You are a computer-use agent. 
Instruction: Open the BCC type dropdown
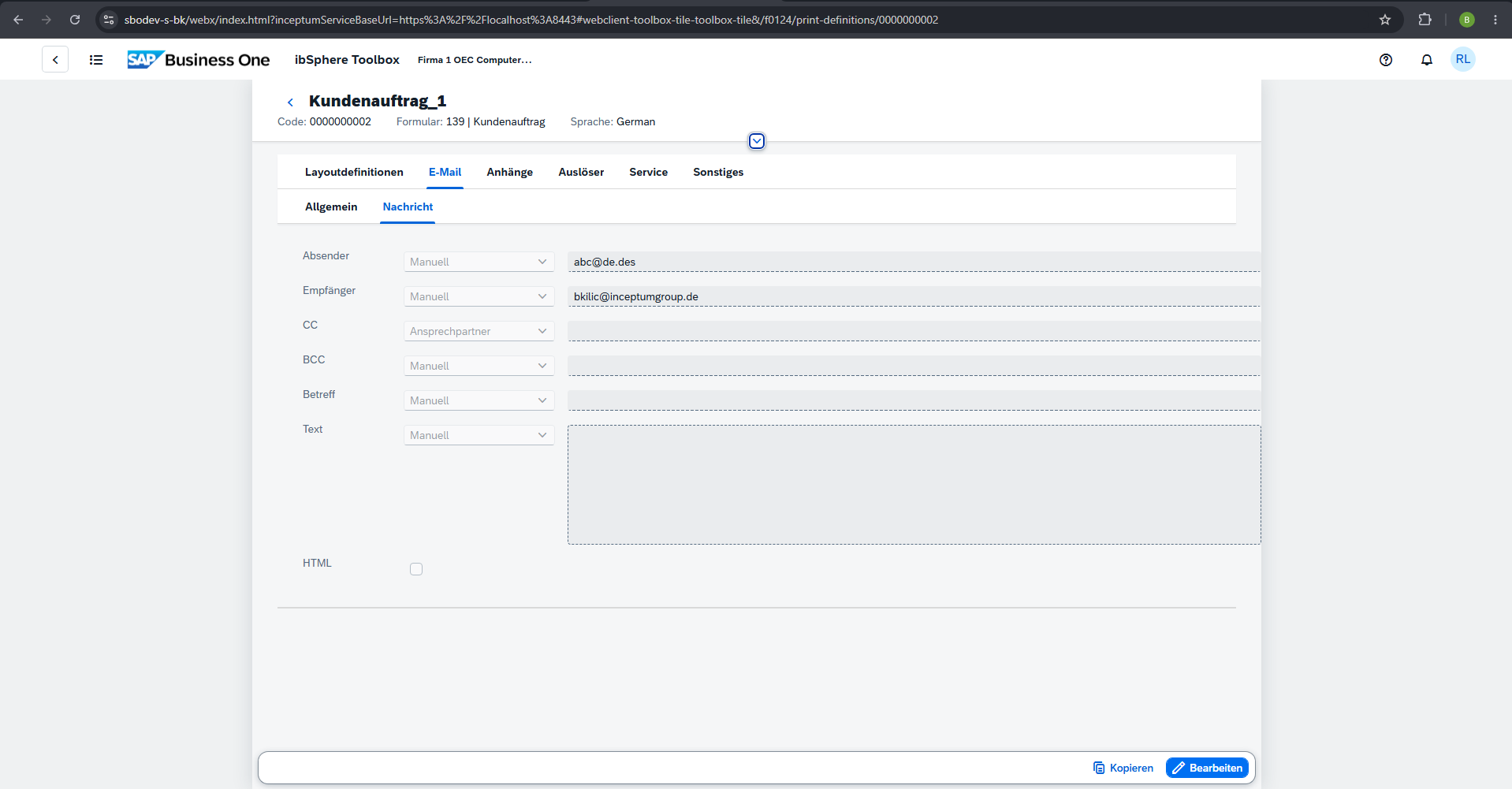tap(479, 366)
